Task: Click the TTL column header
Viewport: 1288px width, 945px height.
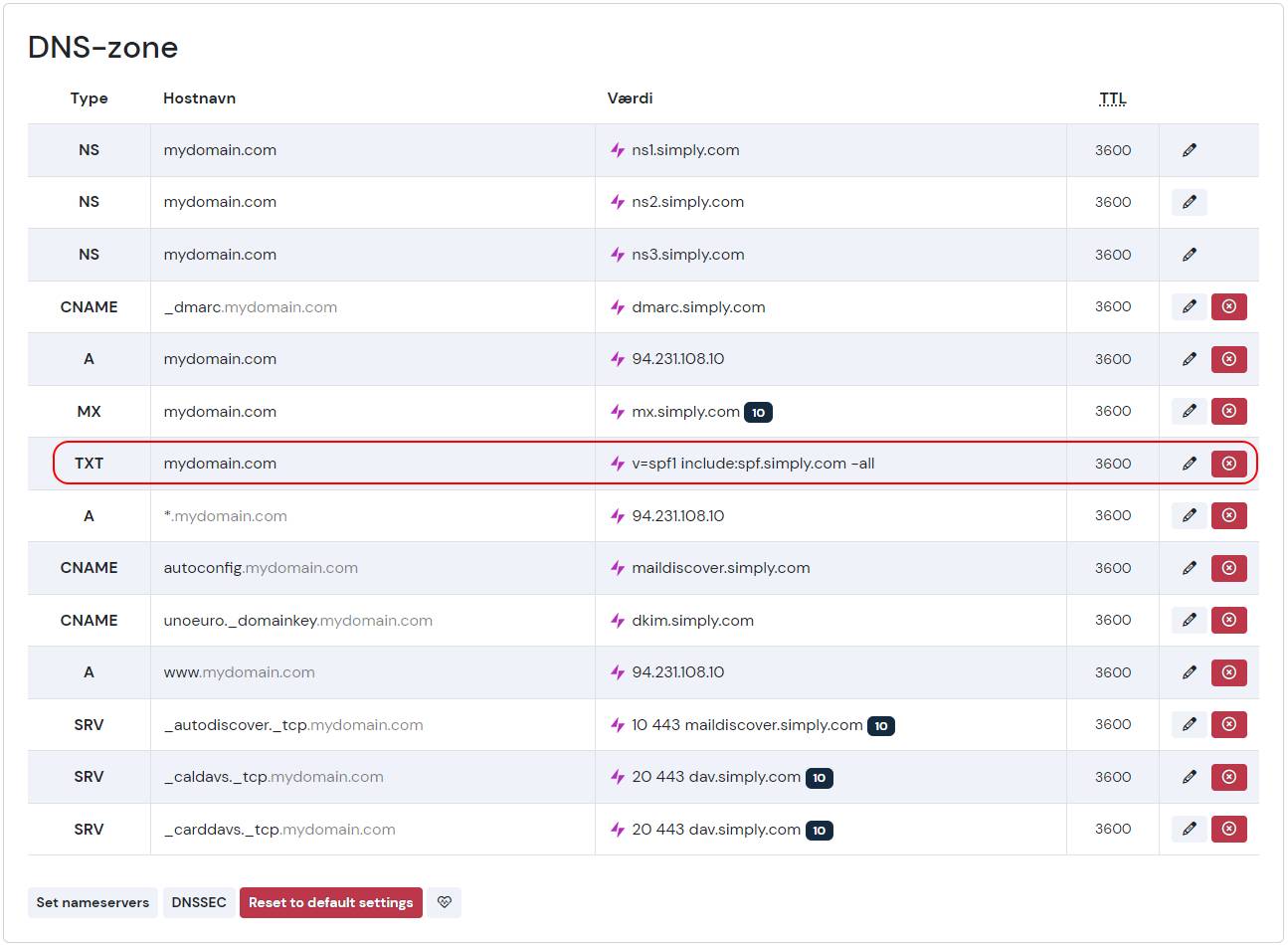Action: click(1112, 98)
